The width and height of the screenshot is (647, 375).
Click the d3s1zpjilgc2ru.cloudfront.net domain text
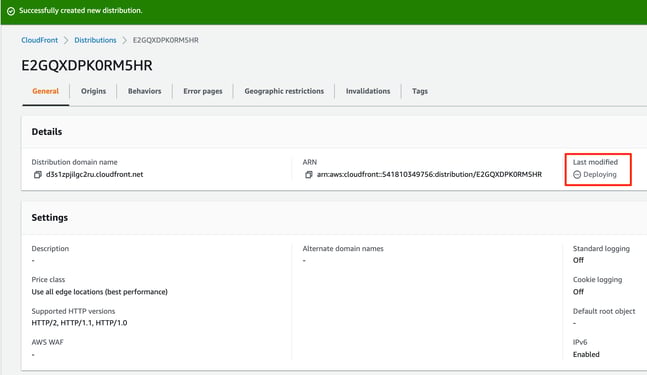coord(94,174)
